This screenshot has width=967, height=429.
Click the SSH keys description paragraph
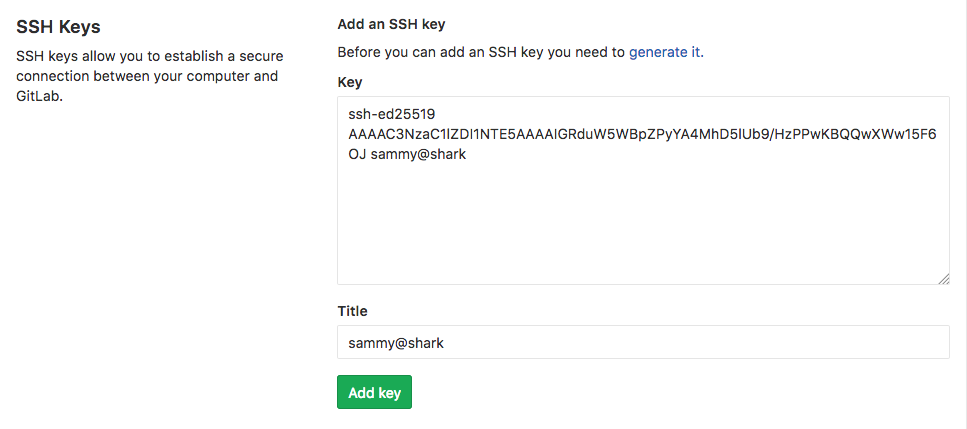pyautogui.click(x=147, y=76)
